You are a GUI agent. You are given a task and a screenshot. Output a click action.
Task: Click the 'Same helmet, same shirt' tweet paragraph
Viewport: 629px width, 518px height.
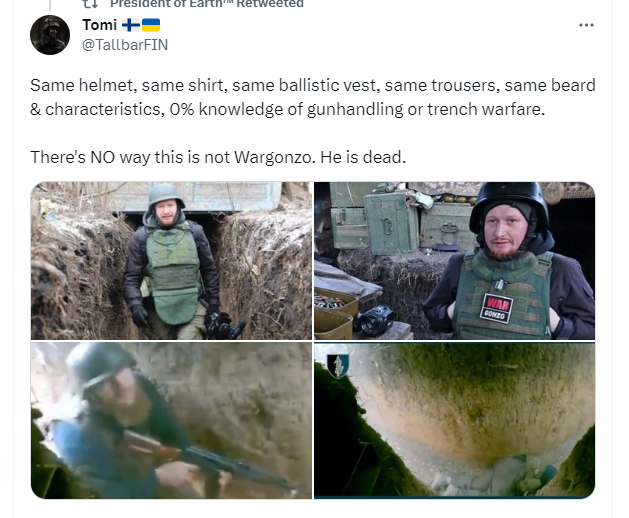pyautogui.click(x=312, y=97)
